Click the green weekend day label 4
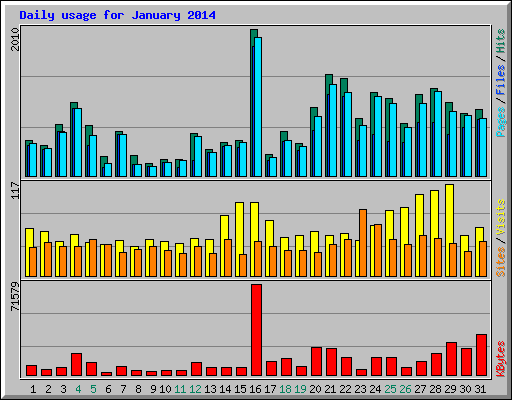This screenshot has height=400, width=512. (78, 389)
